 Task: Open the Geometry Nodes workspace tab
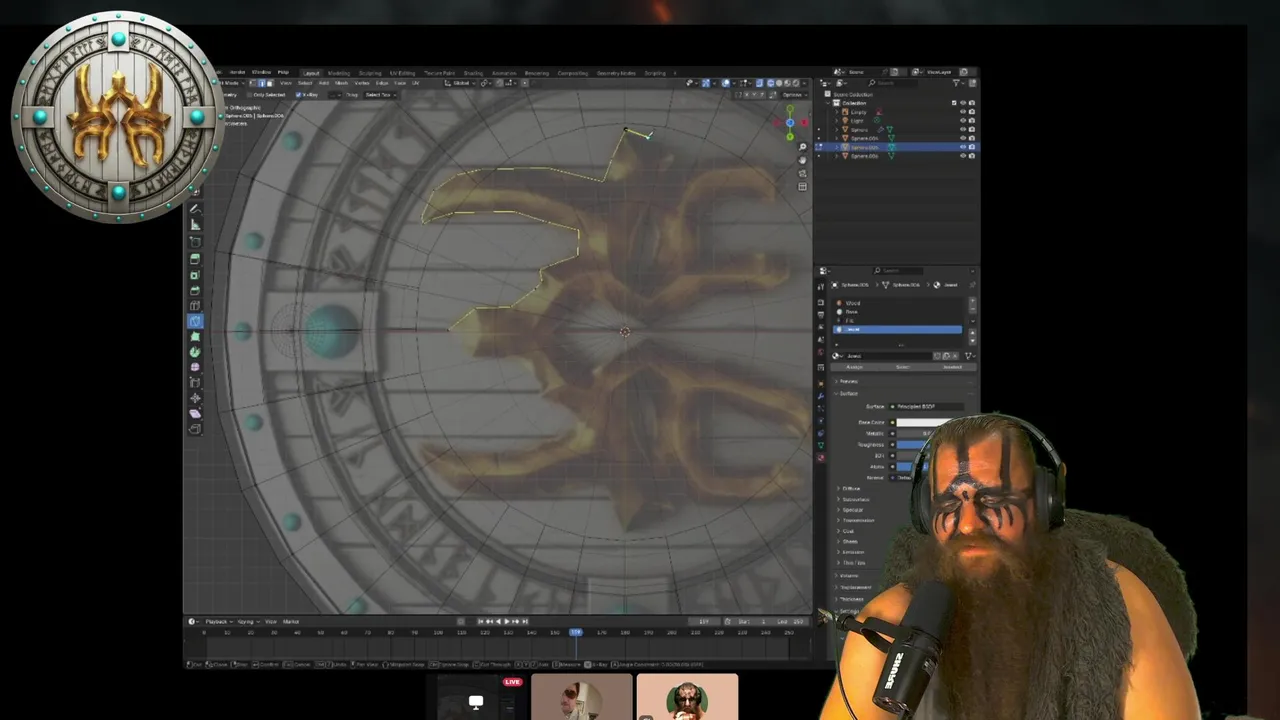tap(616, 73)
